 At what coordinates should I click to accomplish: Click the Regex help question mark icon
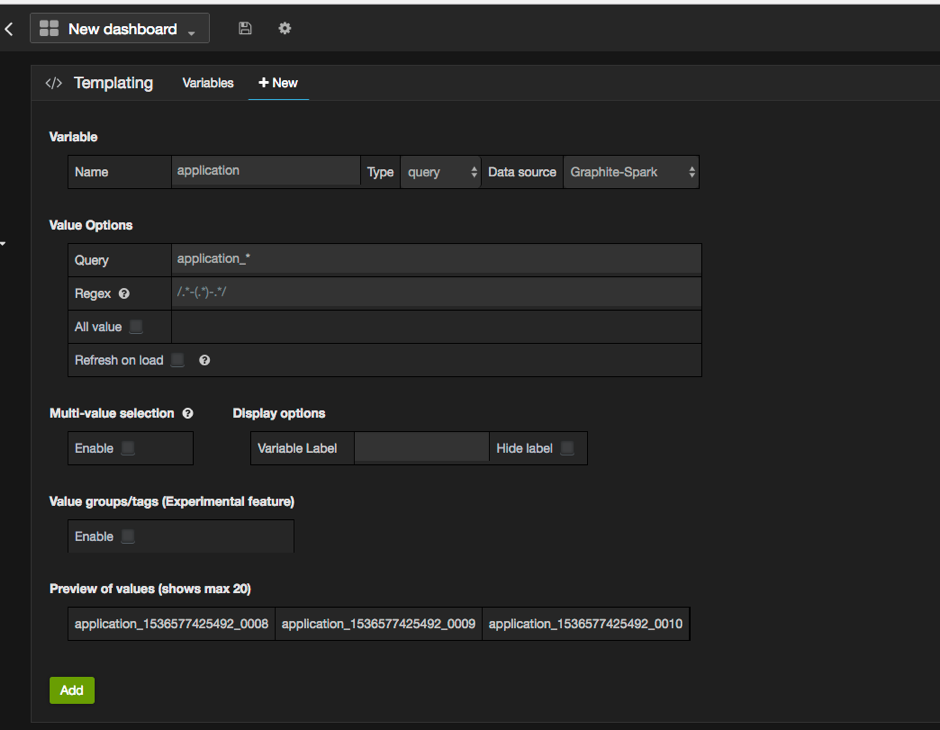coord(124,294)
